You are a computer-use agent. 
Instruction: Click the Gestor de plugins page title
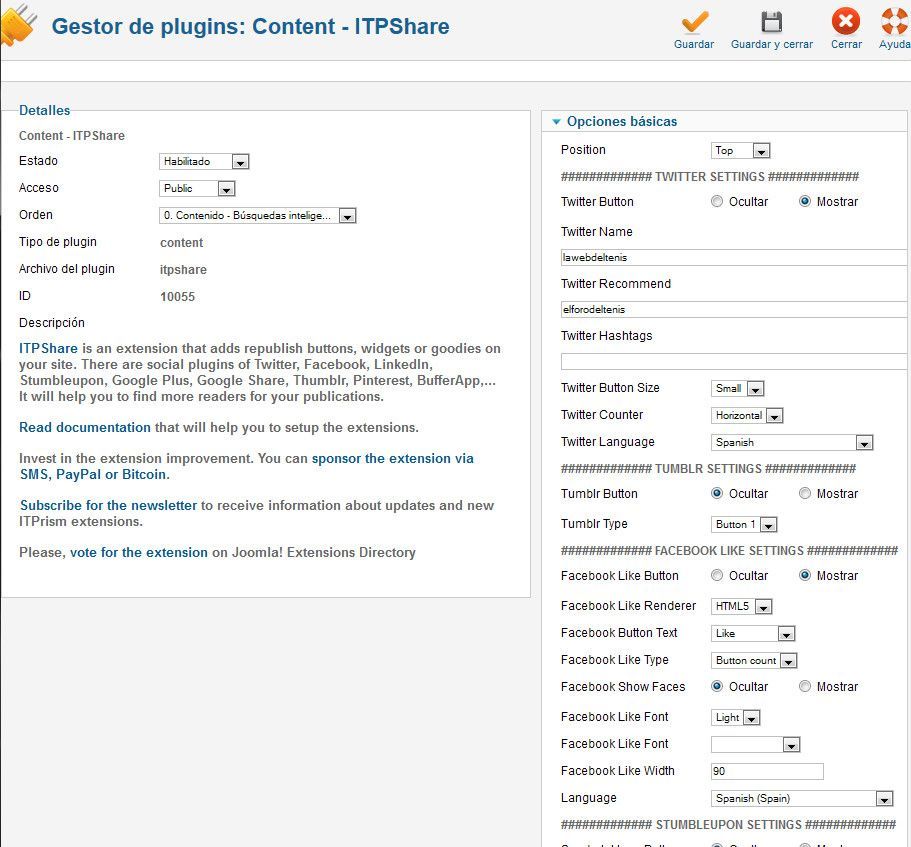pyautogui.click(x=250, y=27)
